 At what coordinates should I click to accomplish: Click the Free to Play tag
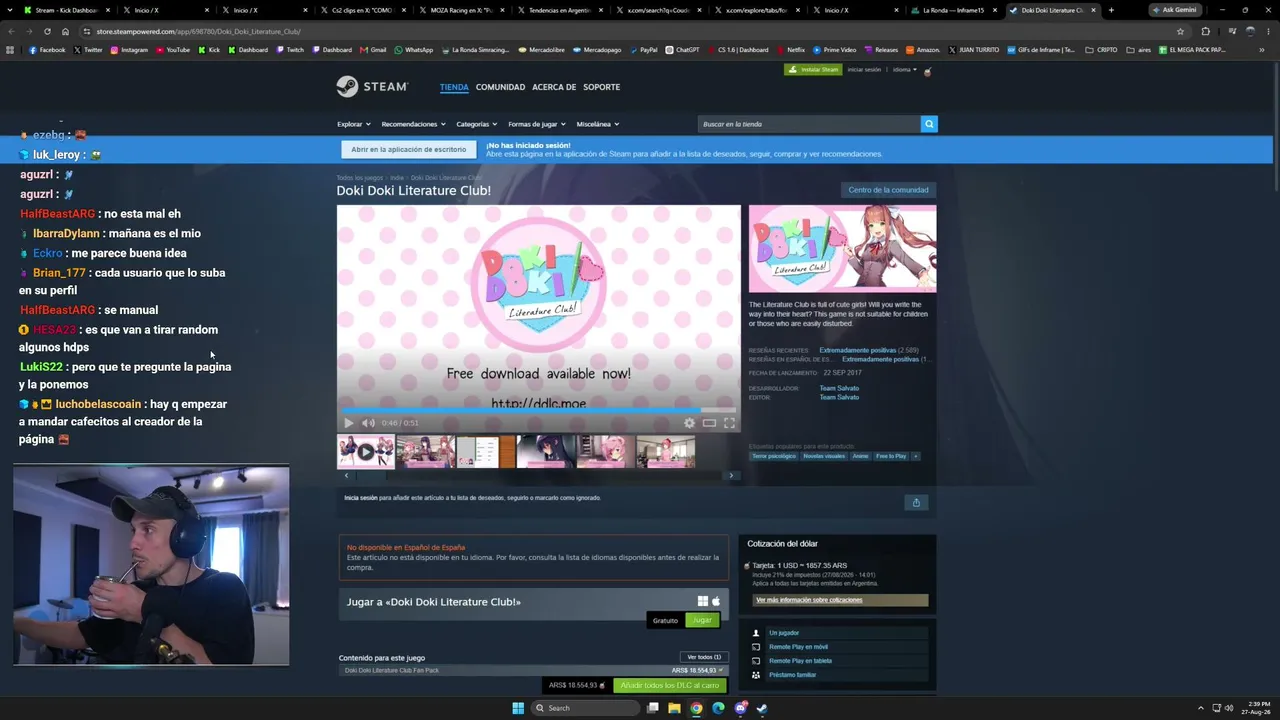(891, 456)
